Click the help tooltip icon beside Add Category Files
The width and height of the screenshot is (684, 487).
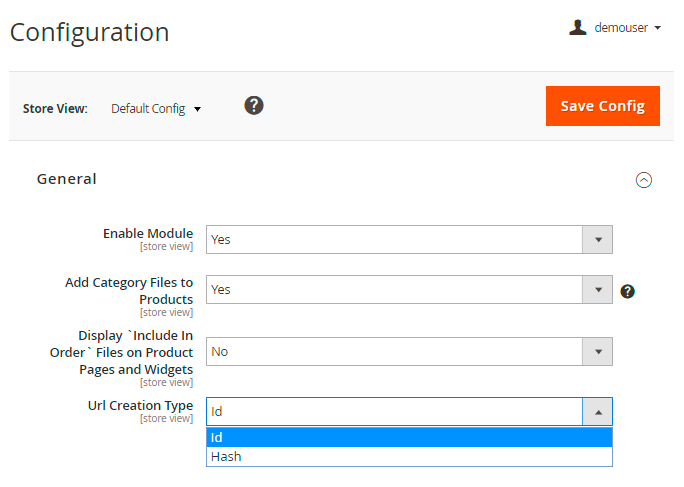point(627,291)
